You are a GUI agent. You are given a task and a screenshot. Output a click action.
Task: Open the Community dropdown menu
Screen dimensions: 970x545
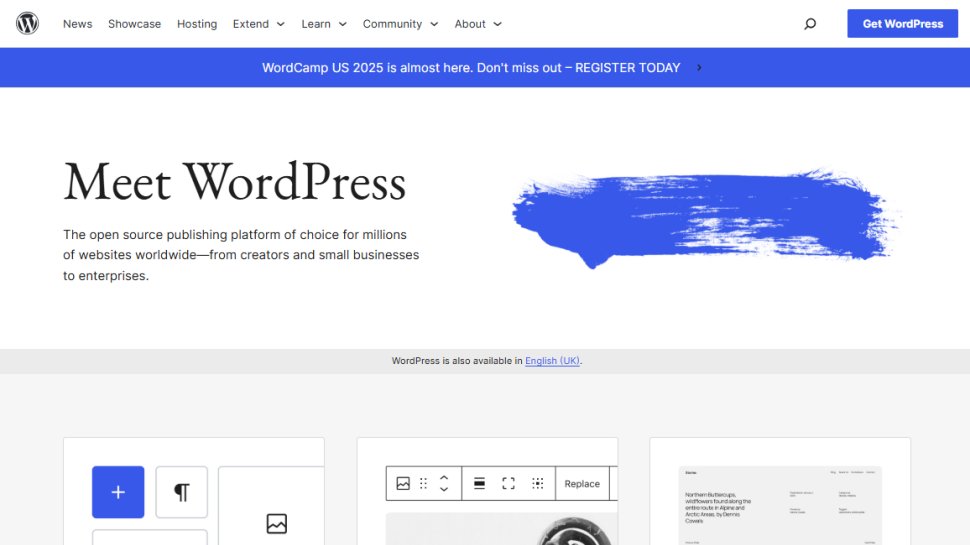(400, 24)
